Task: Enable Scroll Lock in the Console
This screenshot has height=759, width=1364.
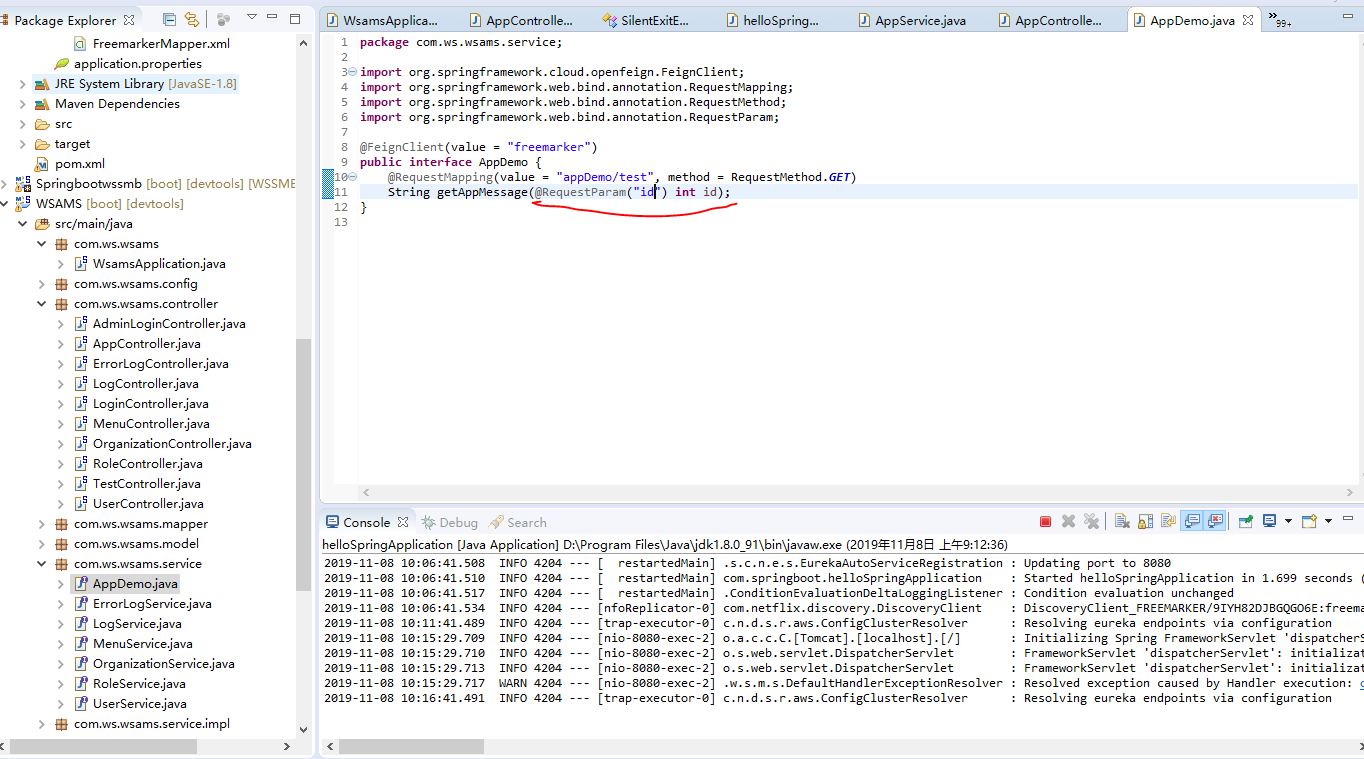Action: click(x=1146, y=520)
